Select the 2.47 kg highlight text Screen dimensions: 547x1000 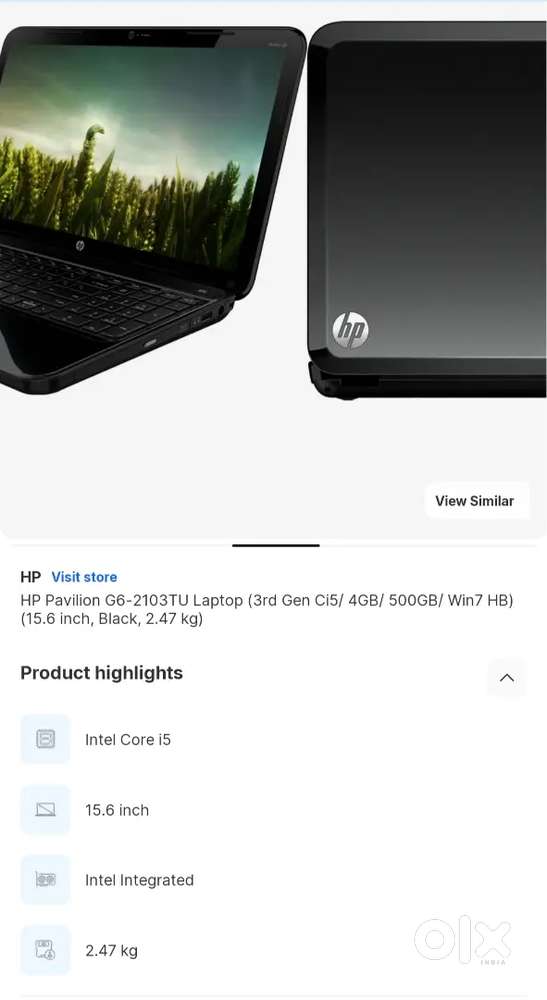(x=112, y=950)
